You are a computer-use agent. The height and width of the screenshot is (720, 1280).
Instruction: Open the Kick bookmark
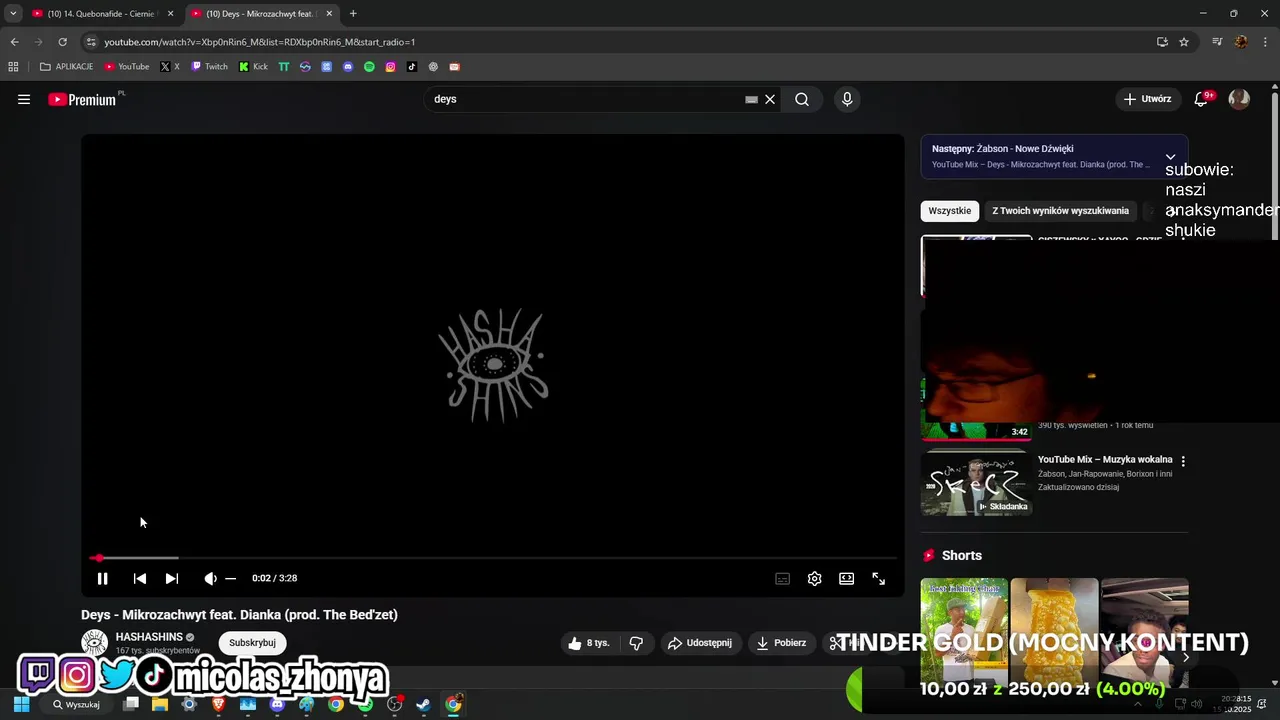coord(253,67)
